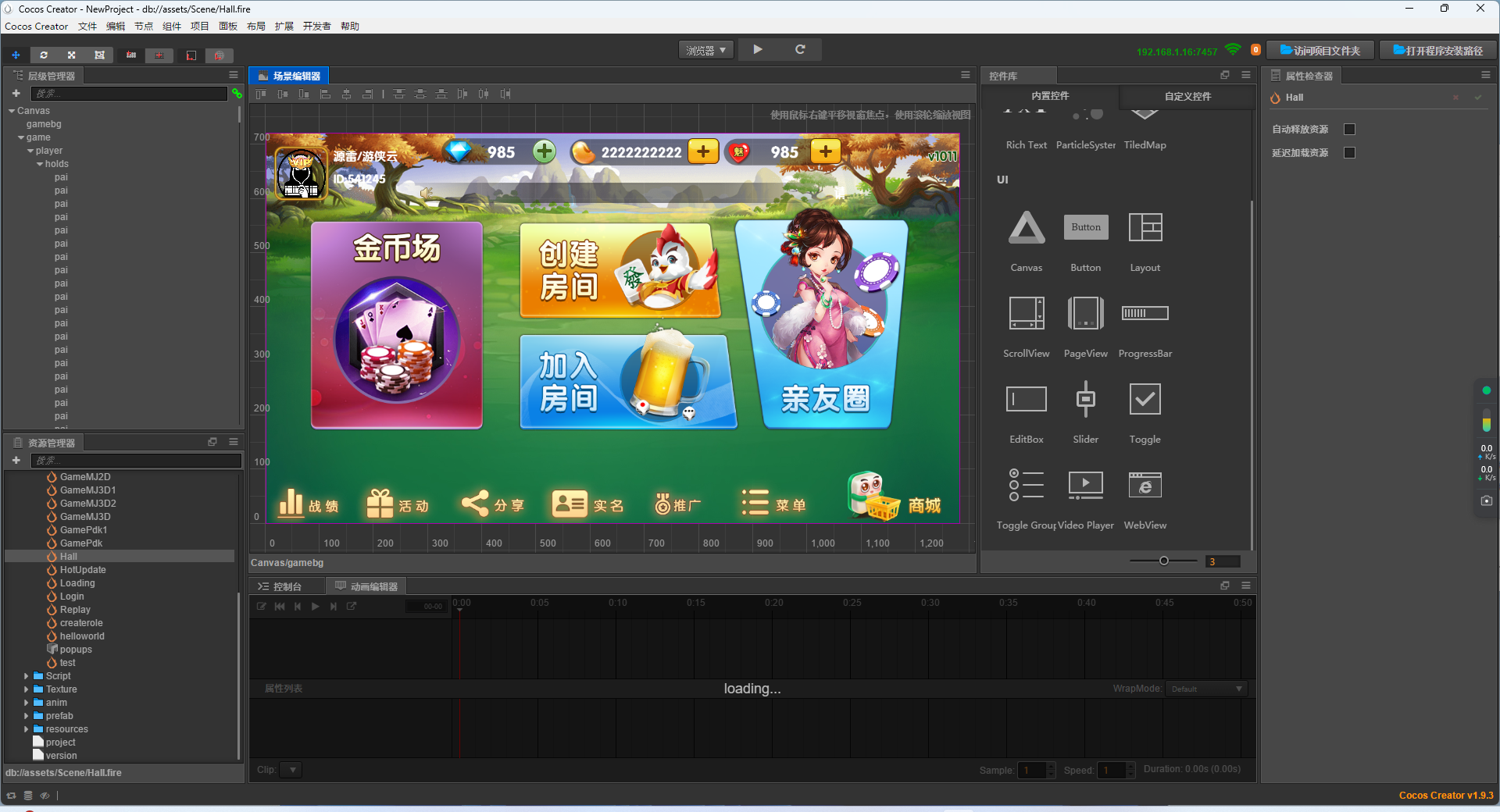Select the Rotate transform tool
The image size is (1500, 812).
44,55
